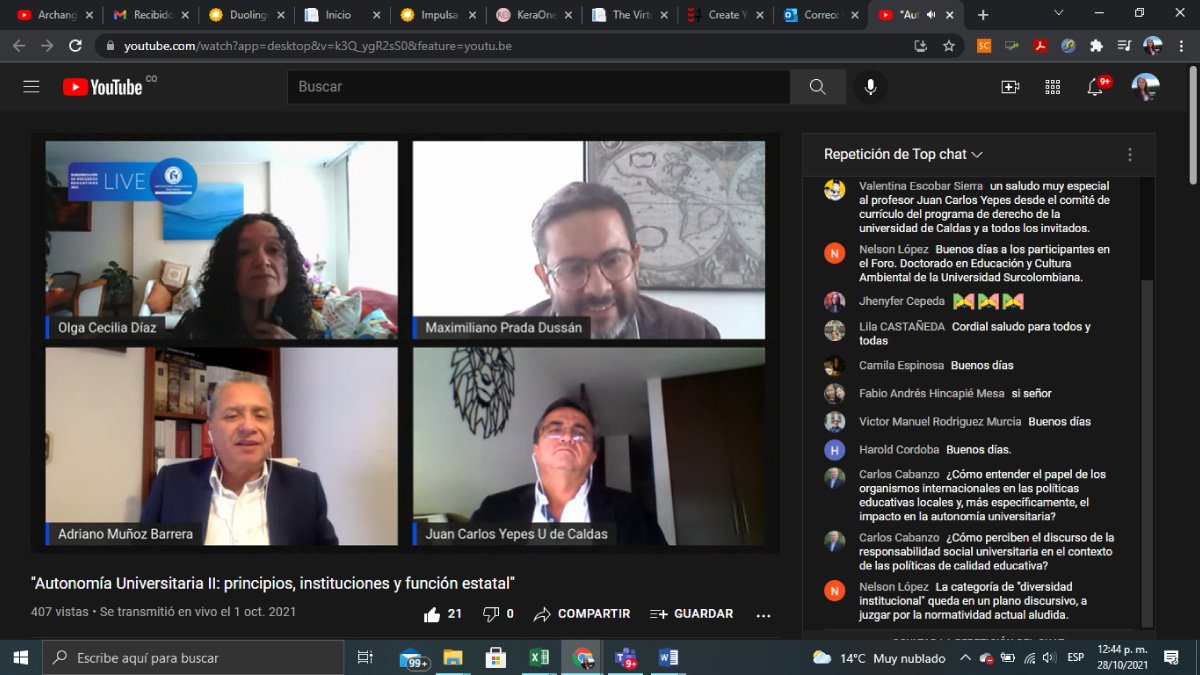Open the Create video camera icon
The image size is (1200, 675).
[x=1010, y=87]
